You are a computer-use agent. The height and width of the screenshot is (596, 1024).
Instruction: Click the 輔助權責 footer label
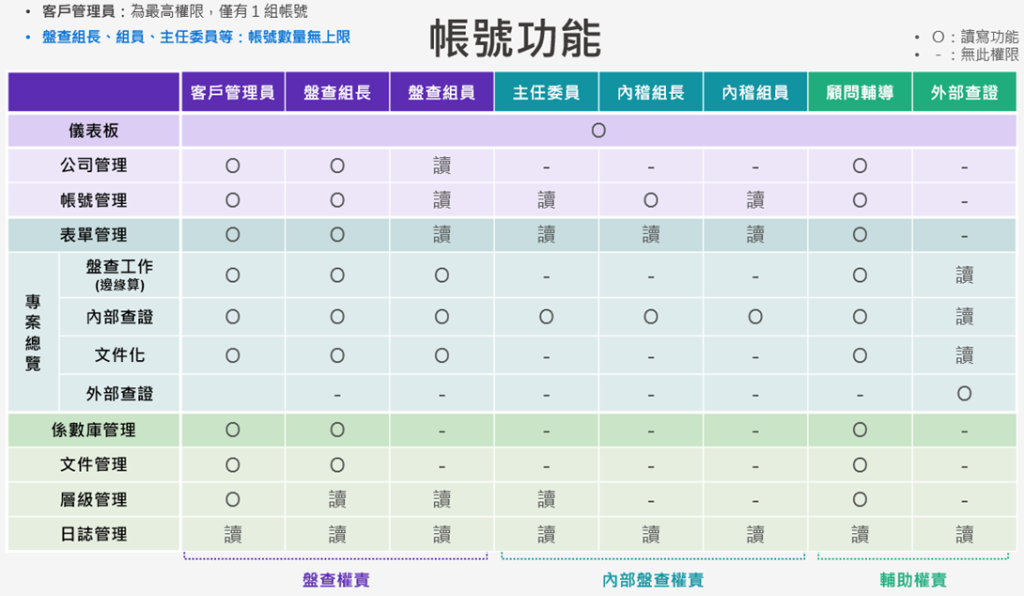pos(912,580)
